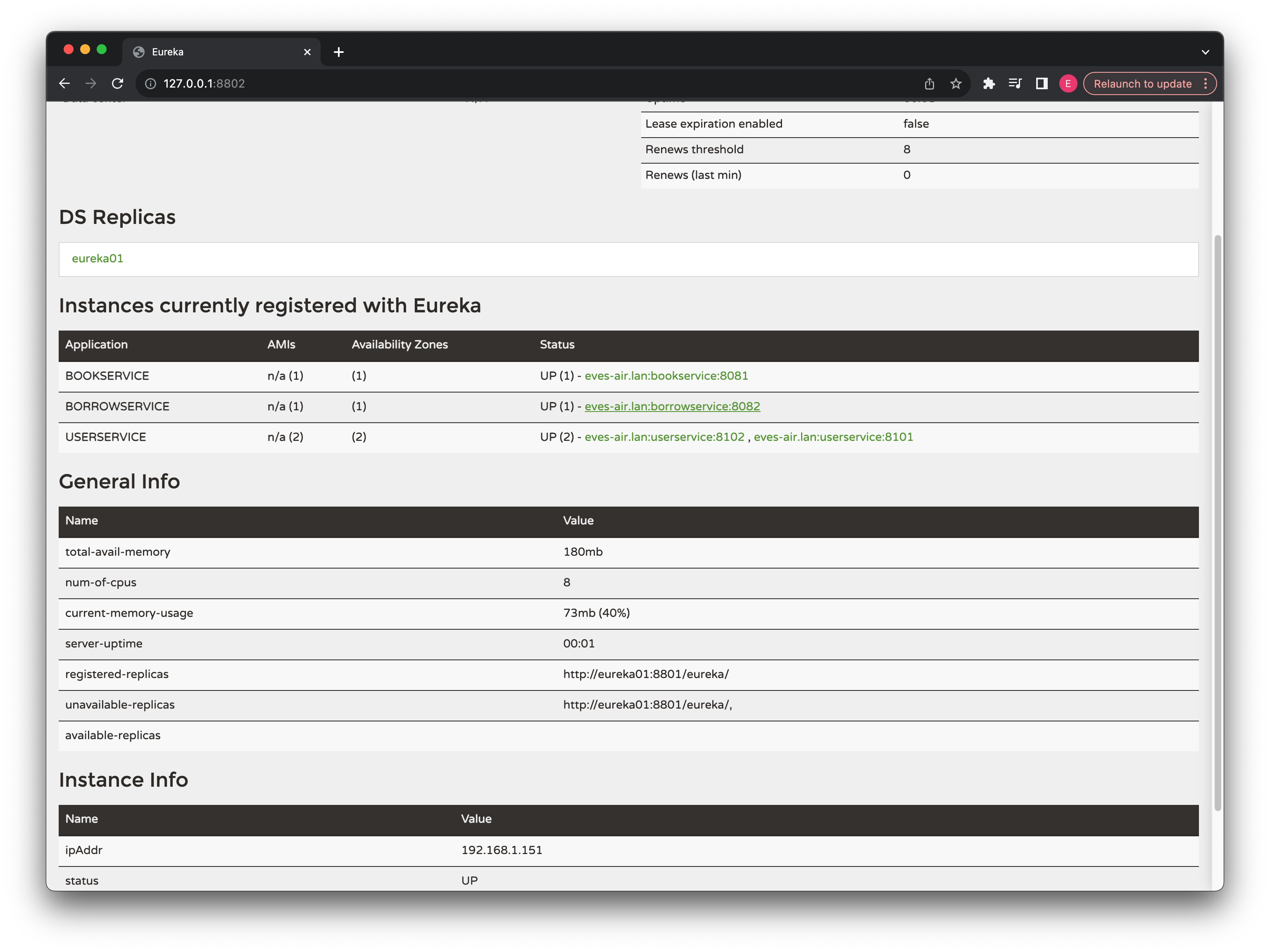
Task: Click the unavailable-replicas row name
Action: click(120, 704)
